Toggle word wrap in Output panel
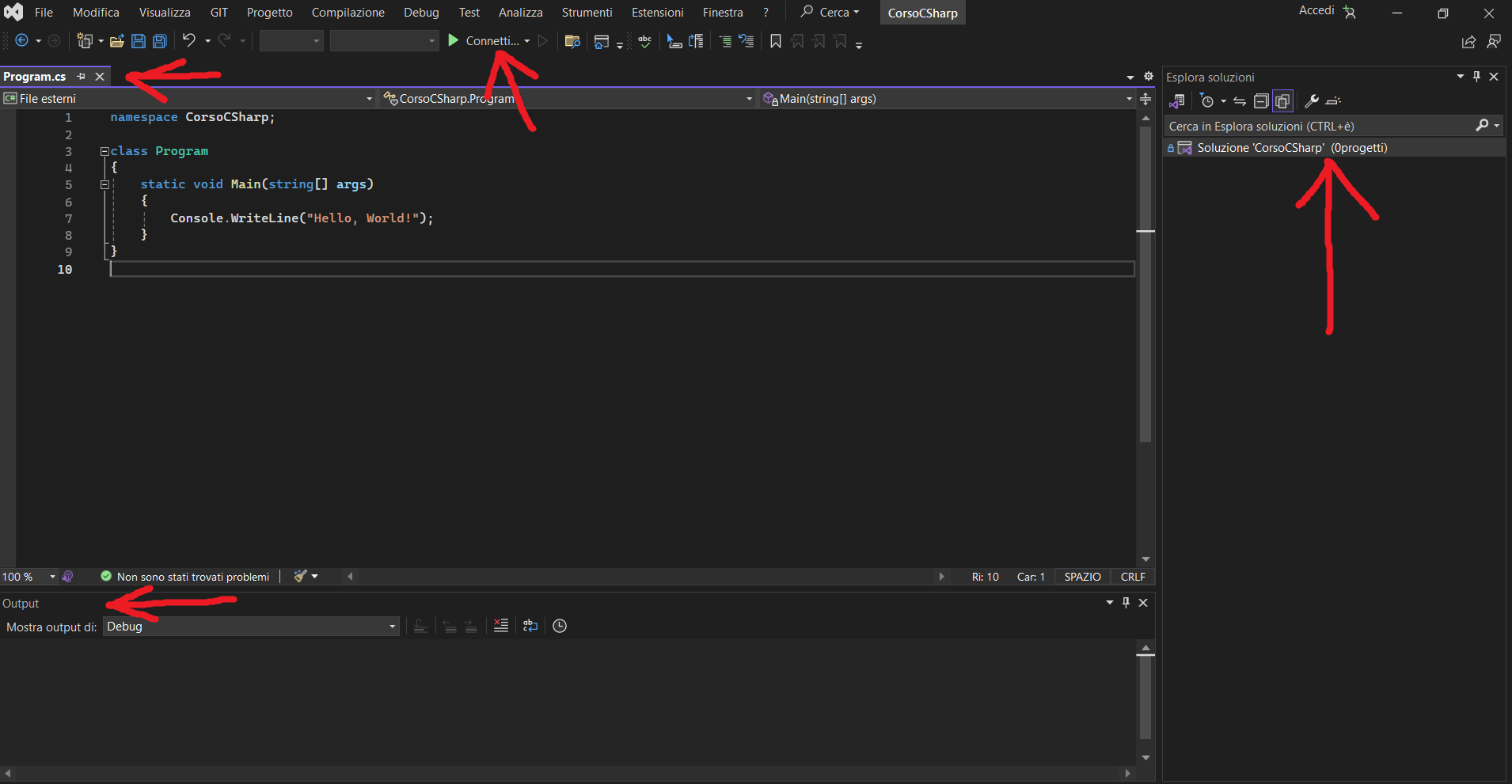This screenshot has width=1512, height=784. [530, 626]
